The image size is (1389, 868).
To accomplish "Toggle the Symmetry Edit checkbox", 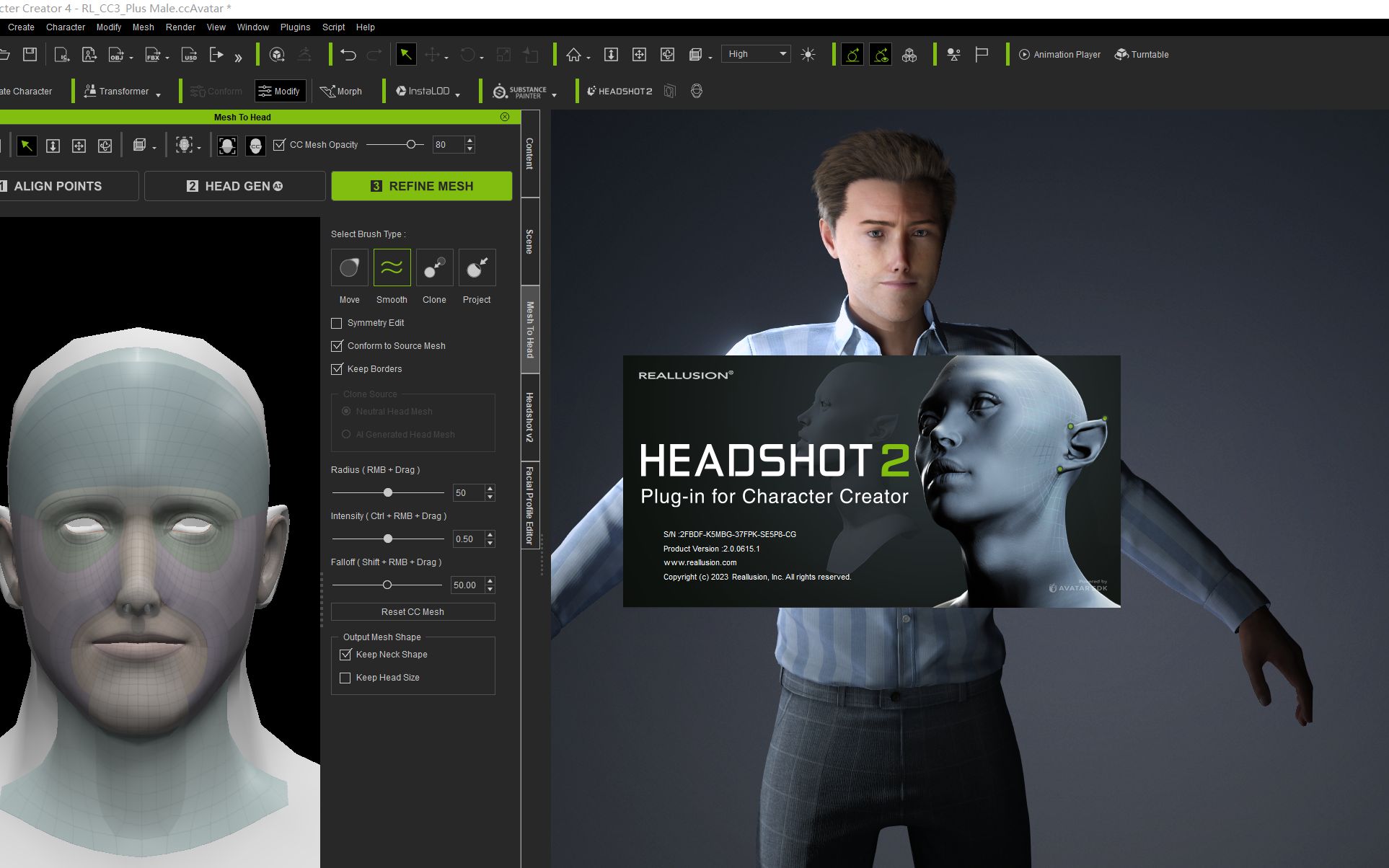I will (x=336, y=323).
